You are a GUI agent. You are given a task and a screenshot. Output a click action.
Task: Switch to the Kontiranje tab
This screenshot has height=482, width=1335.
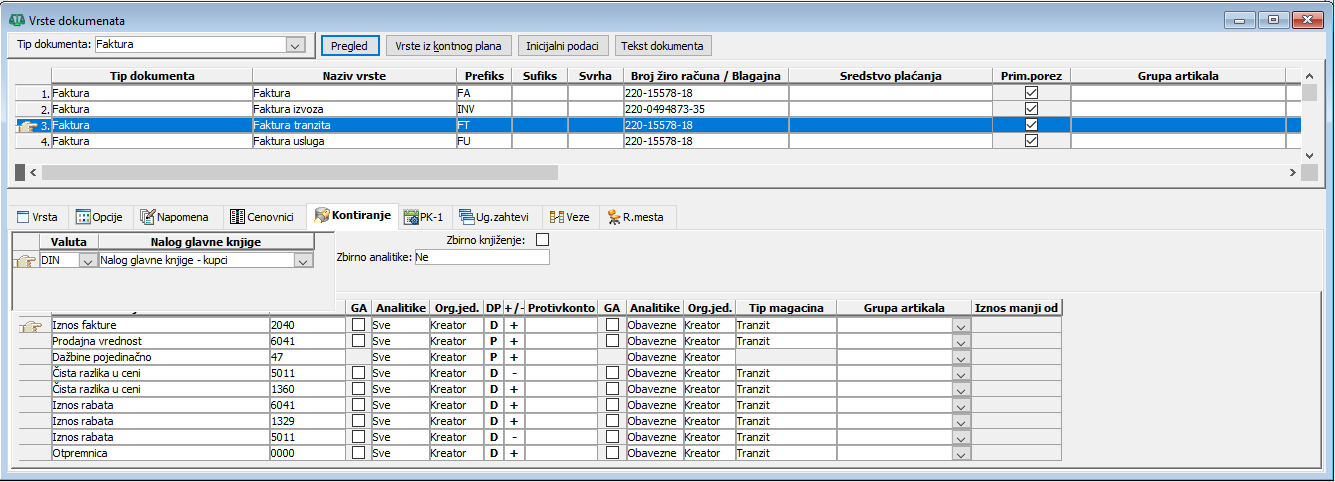(351, 216)
